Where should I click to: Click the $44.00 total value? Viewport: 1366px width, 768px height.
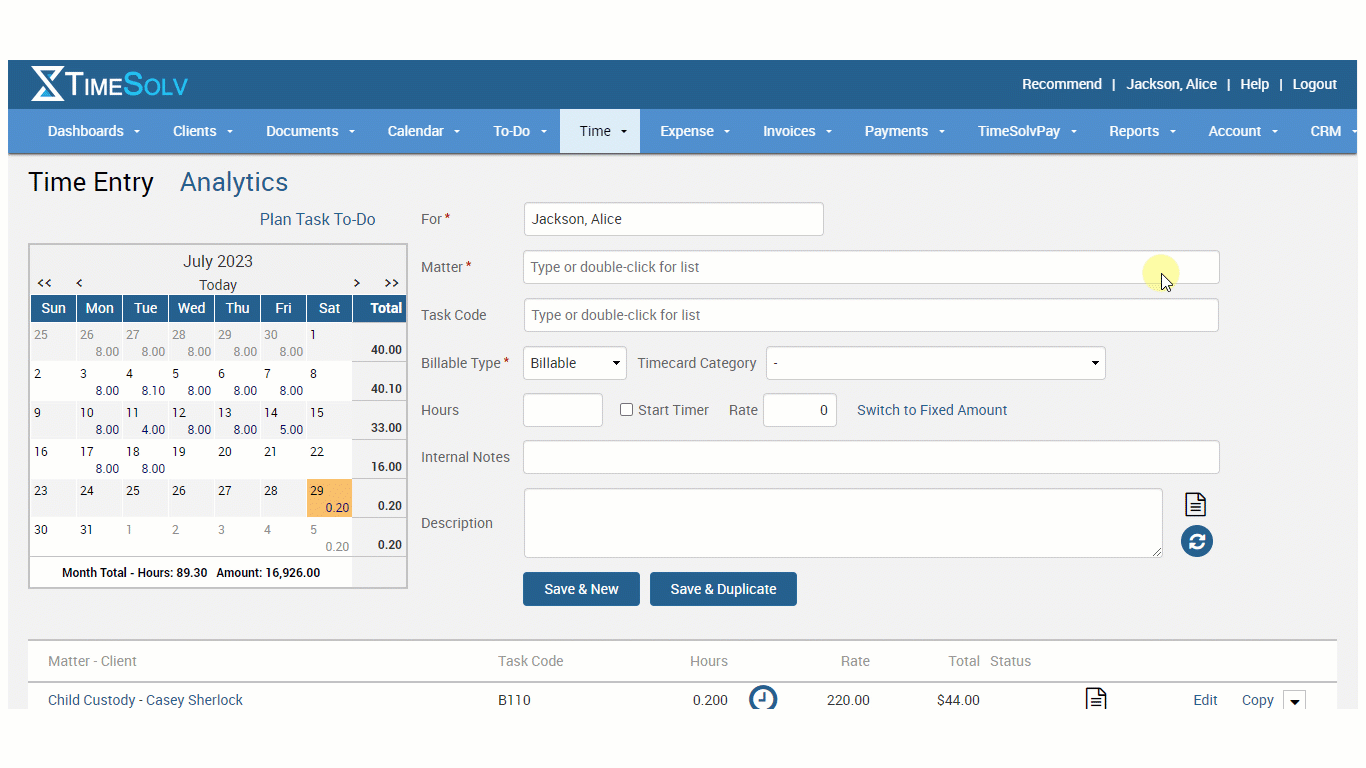tap(958, 700)
